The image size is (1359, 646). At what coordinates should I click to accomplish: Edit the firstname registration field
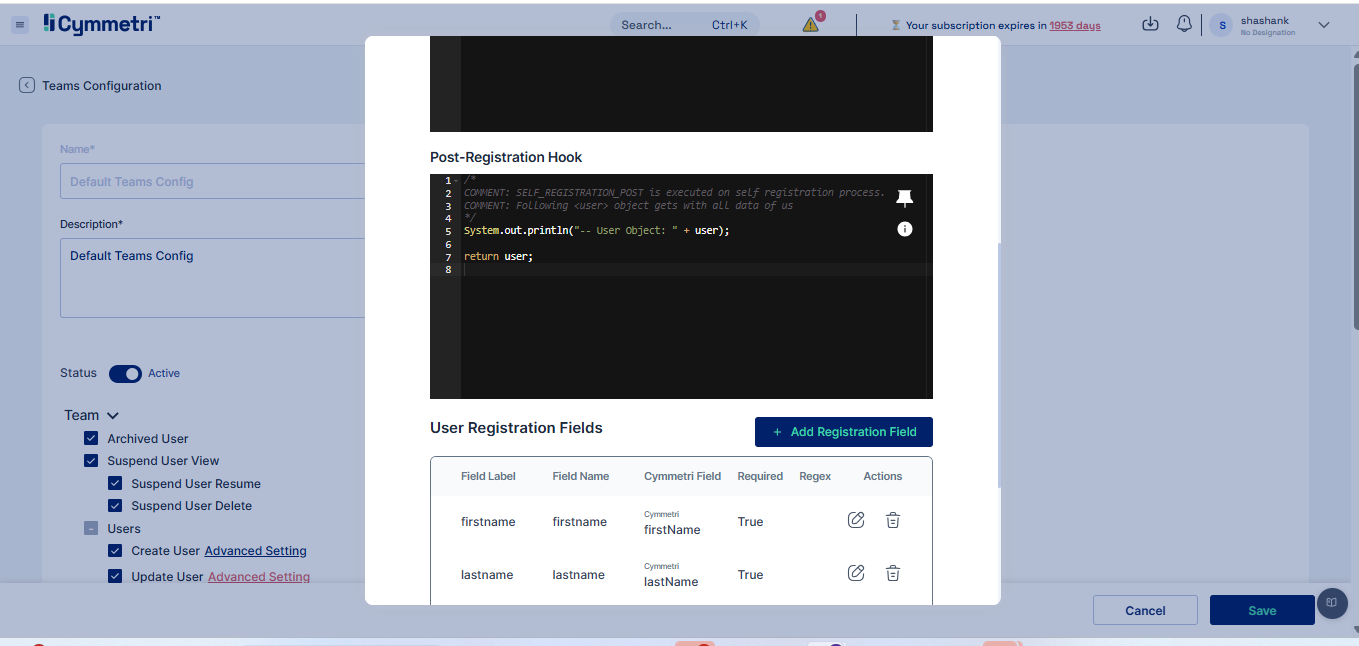(x=856, y=520)
